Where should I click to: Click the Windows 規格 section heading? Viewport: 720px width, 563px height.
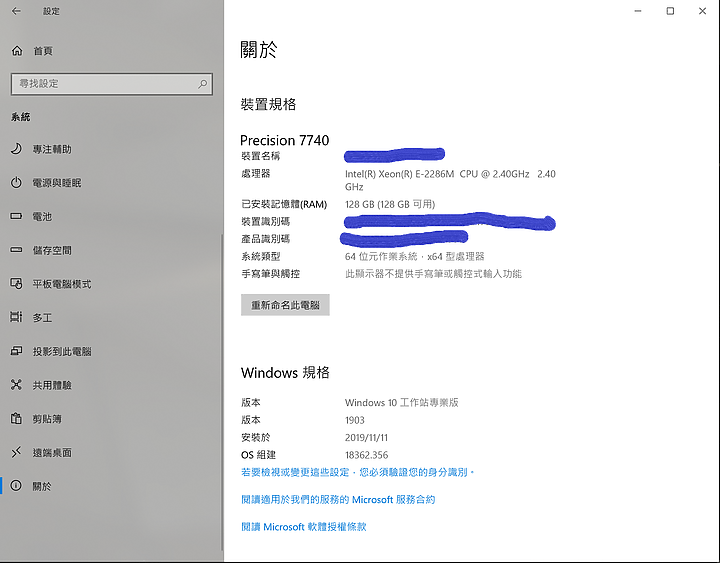point(285,372)
